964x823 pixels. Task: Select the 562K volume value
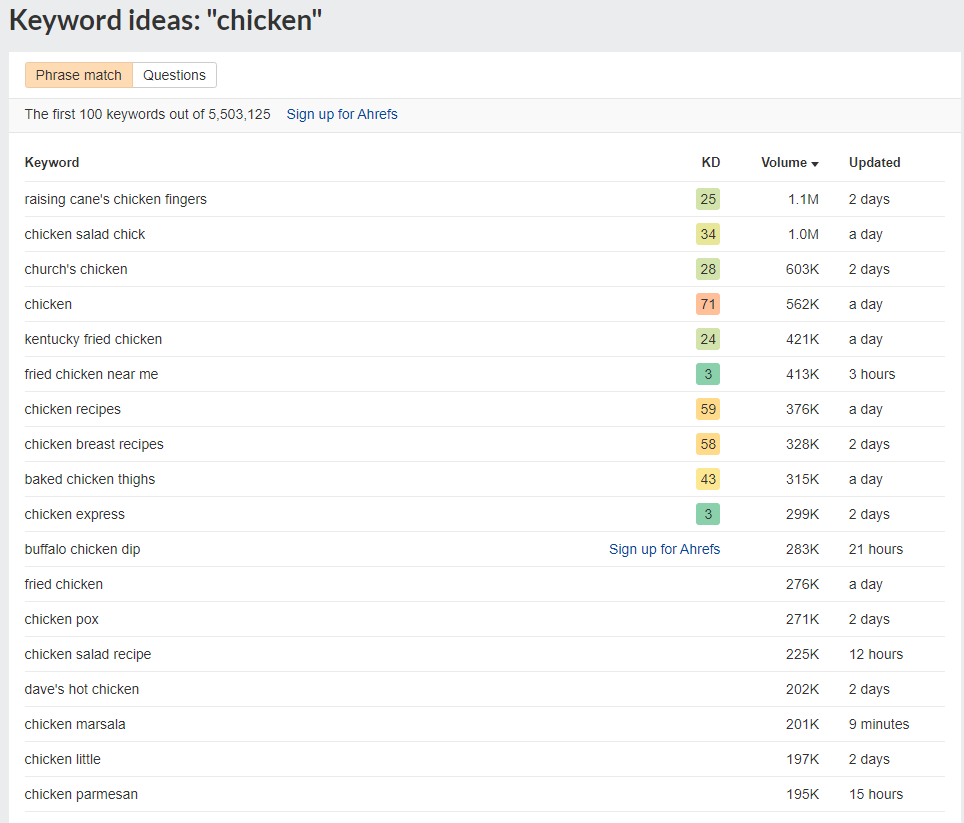pos(802,305)
